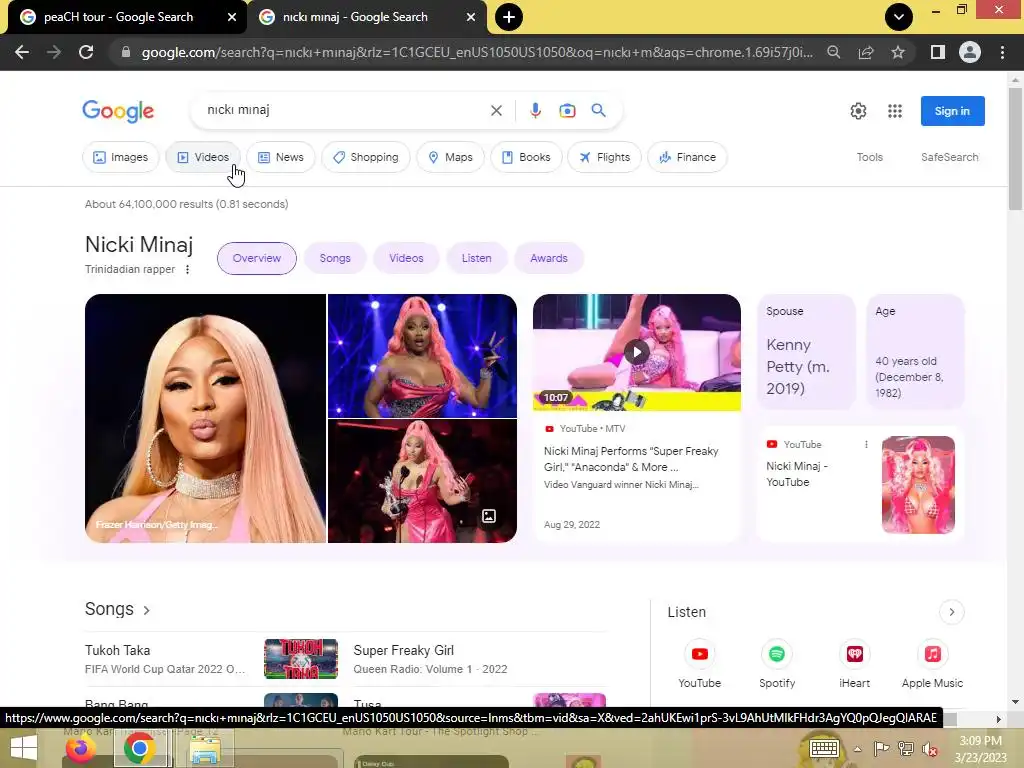The width and height of the screenshot is (1024, 768).
Task: Listen on YouTube icon
Action: coord(699,654)
